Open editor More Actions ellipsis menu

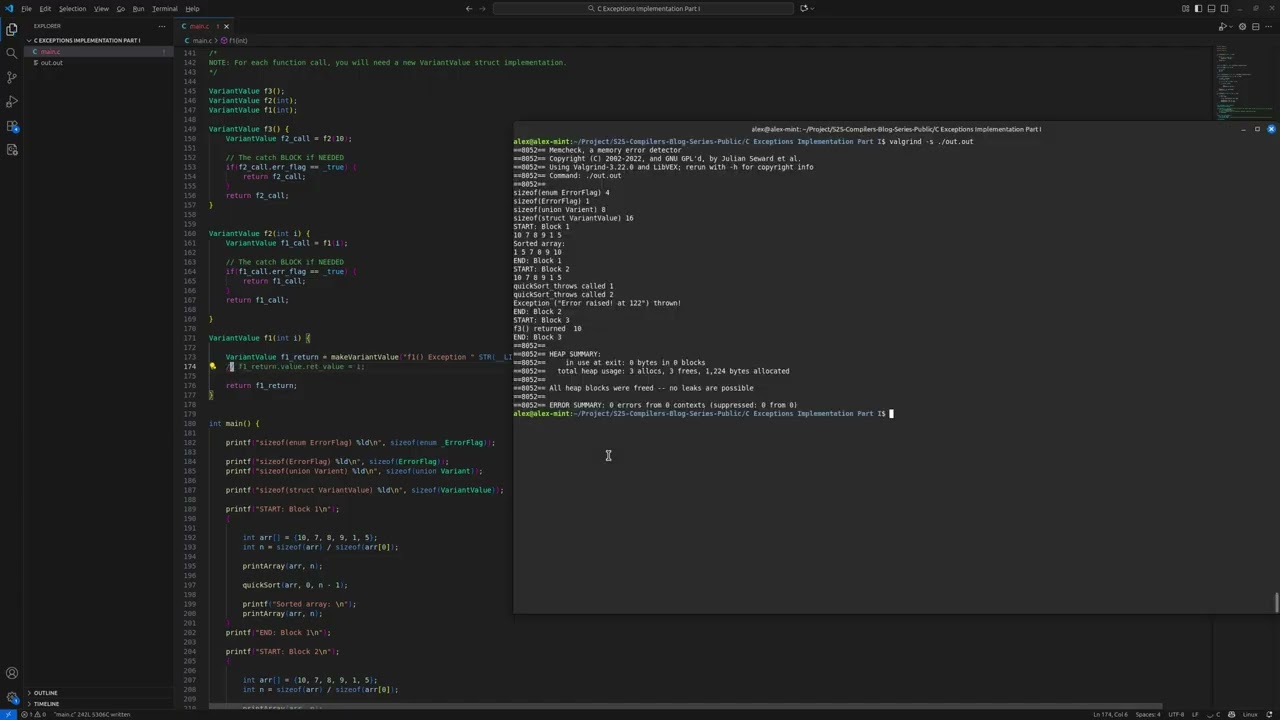(x=1269, y=27)
